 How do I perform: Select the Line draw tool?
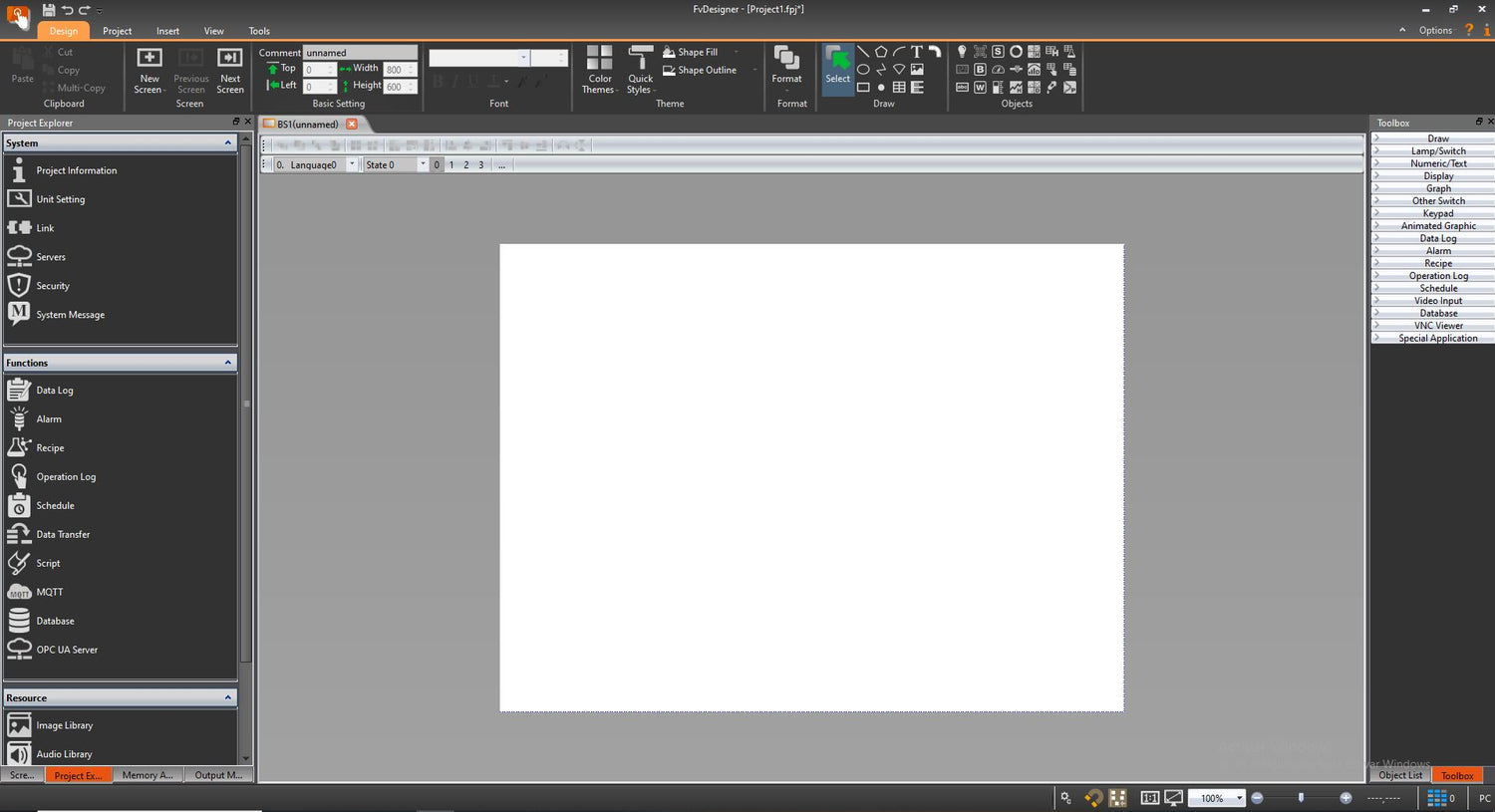pyautogui.click(x=863, y=52)
